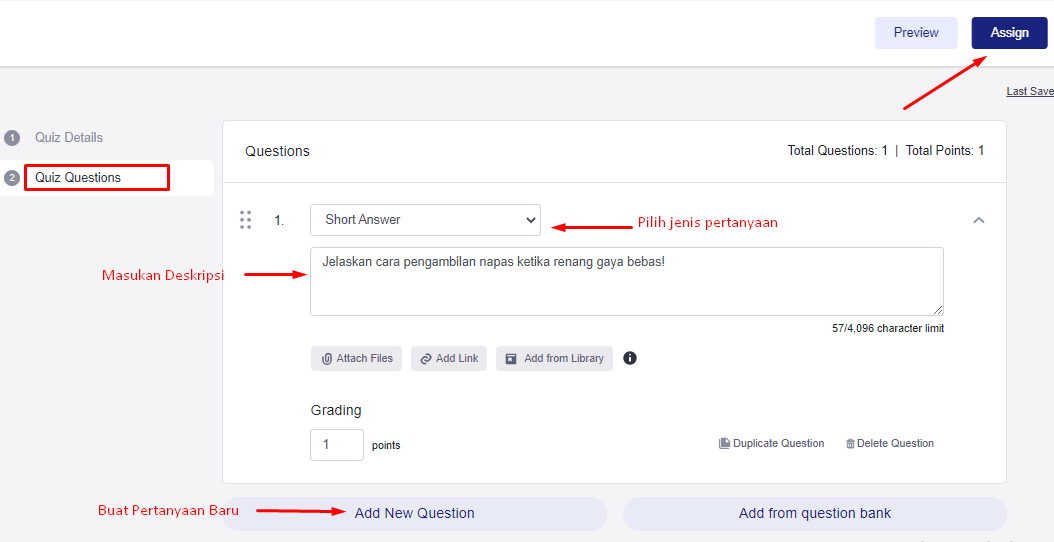Go to the Quiz Details step
This screenshot has height=542, width=1054.
click(69, 138)
